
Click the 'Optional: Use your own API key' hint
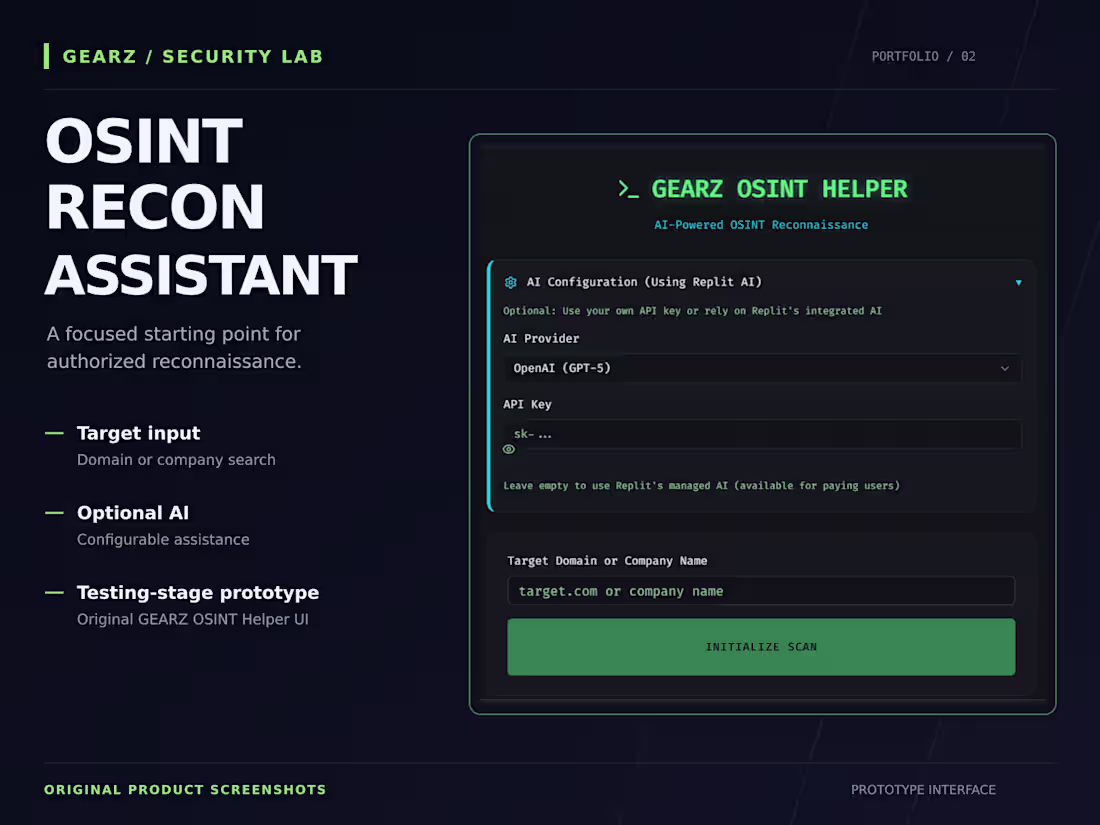692,311
